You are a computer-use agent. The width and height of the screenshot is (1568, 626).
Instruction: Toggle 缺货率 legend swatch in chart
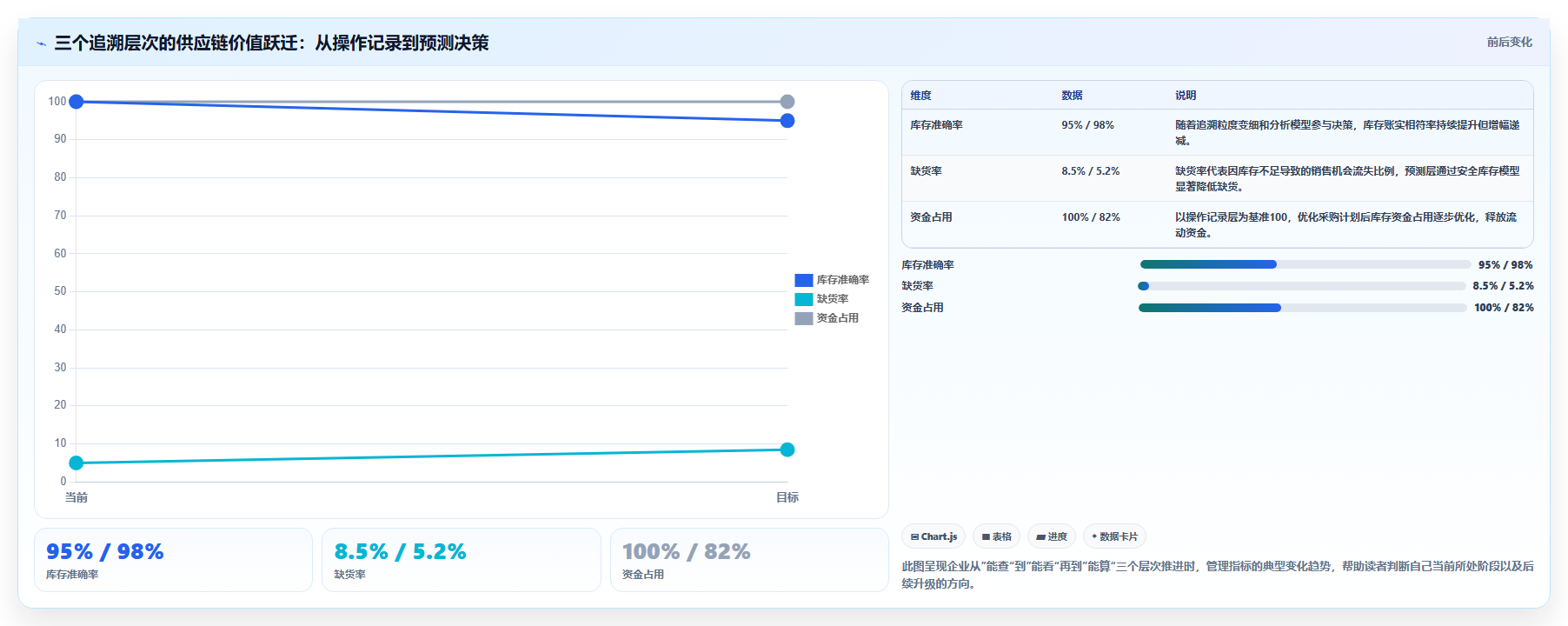tap(803, 299)
